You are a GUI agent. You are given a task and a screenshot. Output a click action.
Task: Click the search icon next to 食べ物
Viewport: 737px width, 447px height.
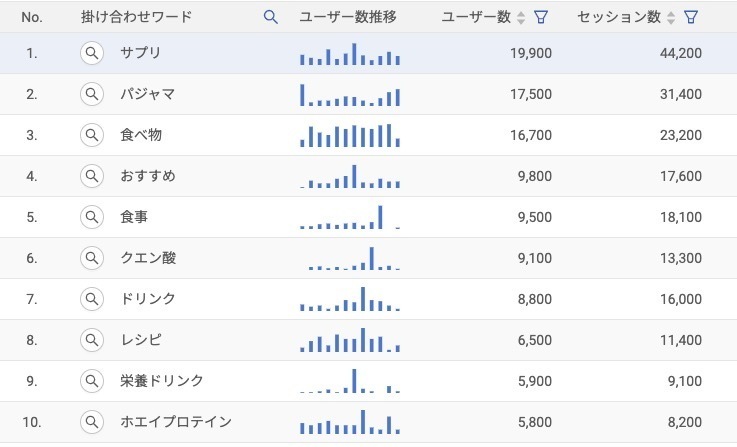pyautogui.click(x=92, y=135)
